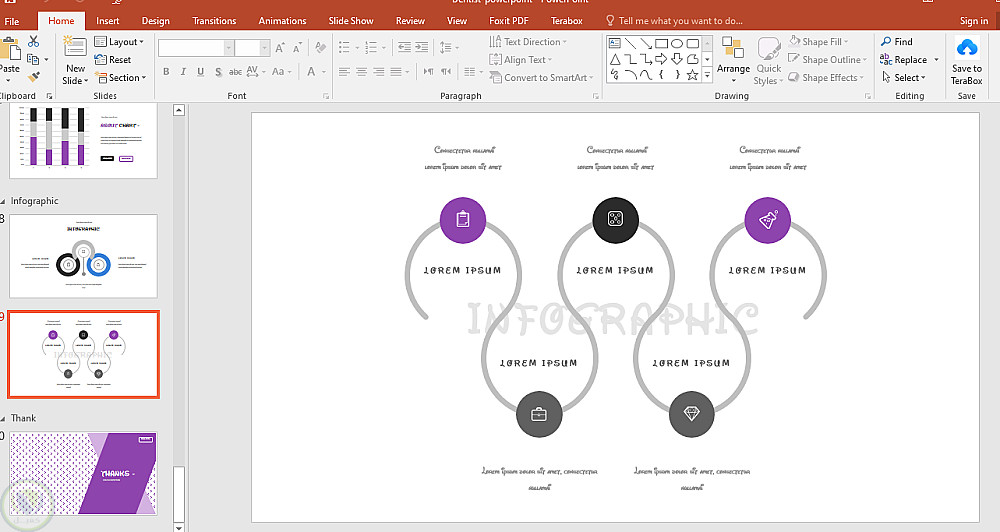The height and width of the screenshot is (532, 1000).
Task: Click the Save to TeraBox cloud icon
Action: [966, 48]
